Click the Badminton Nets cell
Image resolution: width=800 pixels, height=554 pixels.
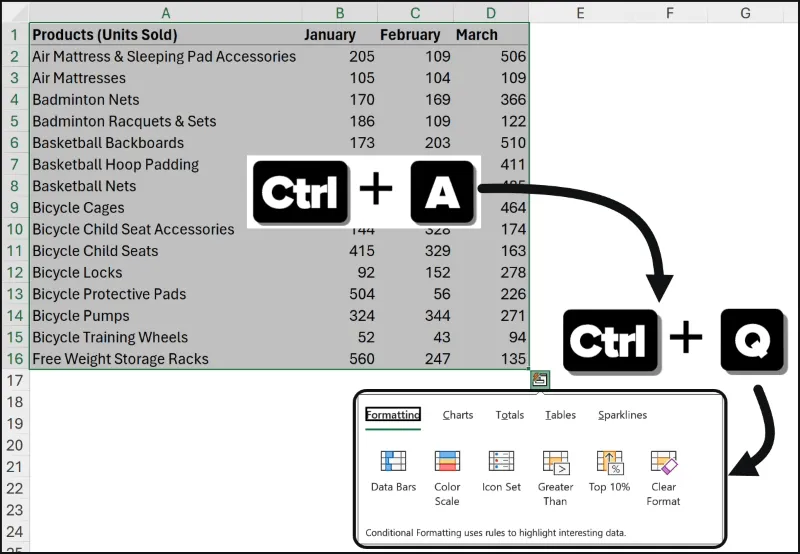(x=86, y=100)
